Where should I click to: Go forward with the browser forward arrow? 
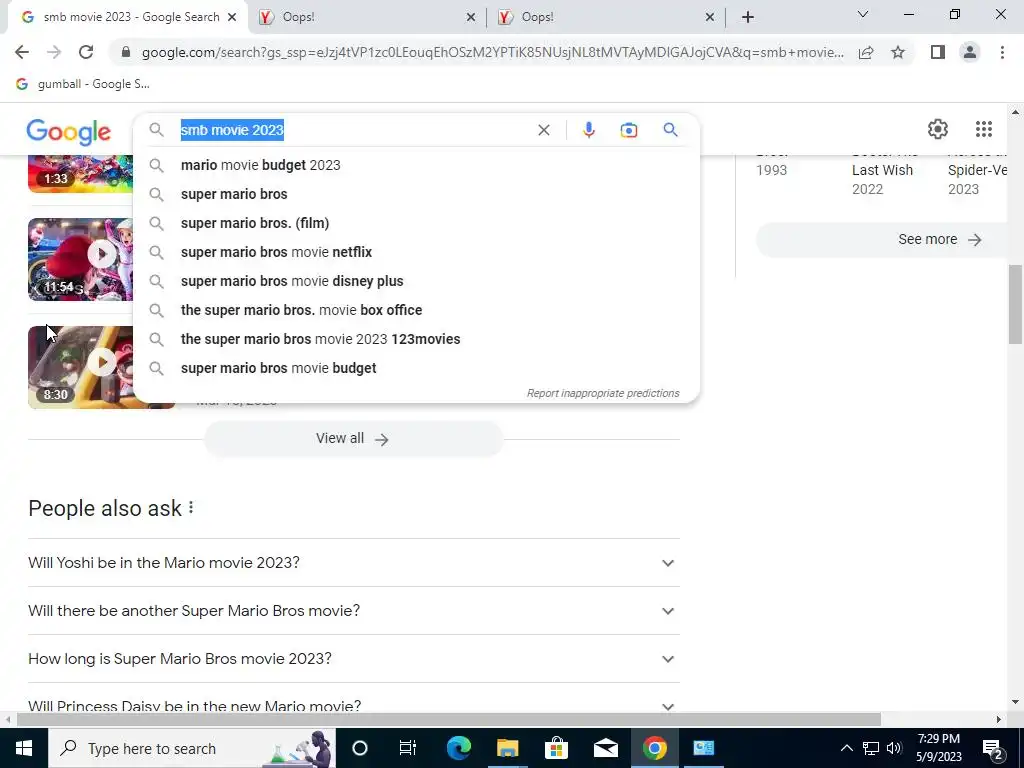click(54, 52)
